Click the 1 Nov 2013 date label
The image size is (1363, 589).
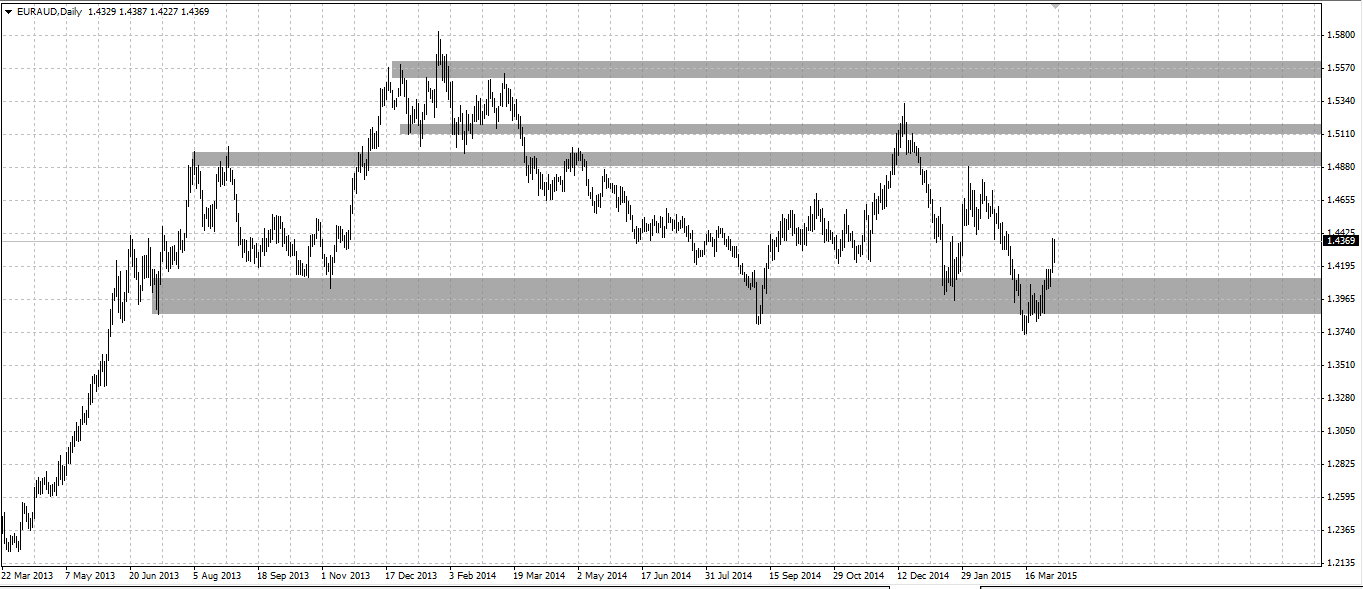point(346,576)
